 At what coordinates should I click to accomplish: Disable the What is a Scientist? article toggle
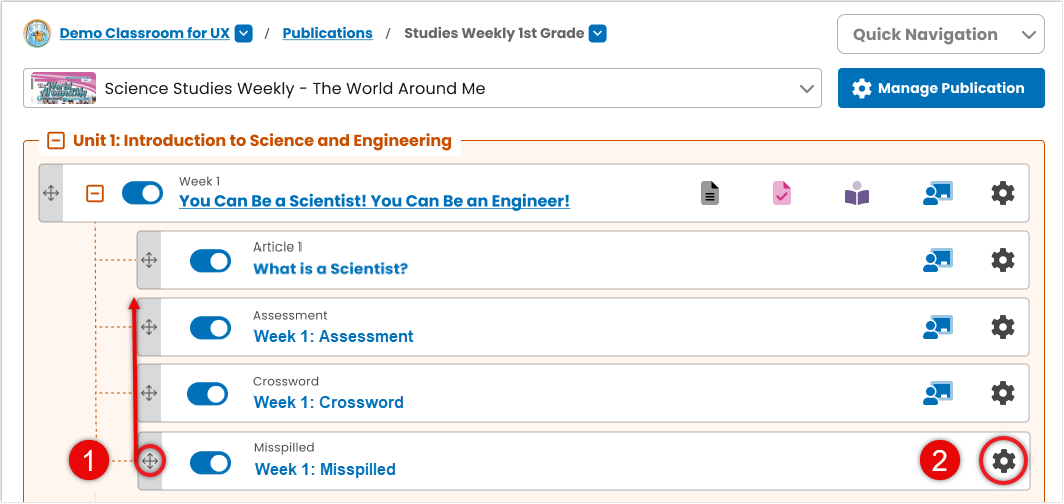click(210, 260)
